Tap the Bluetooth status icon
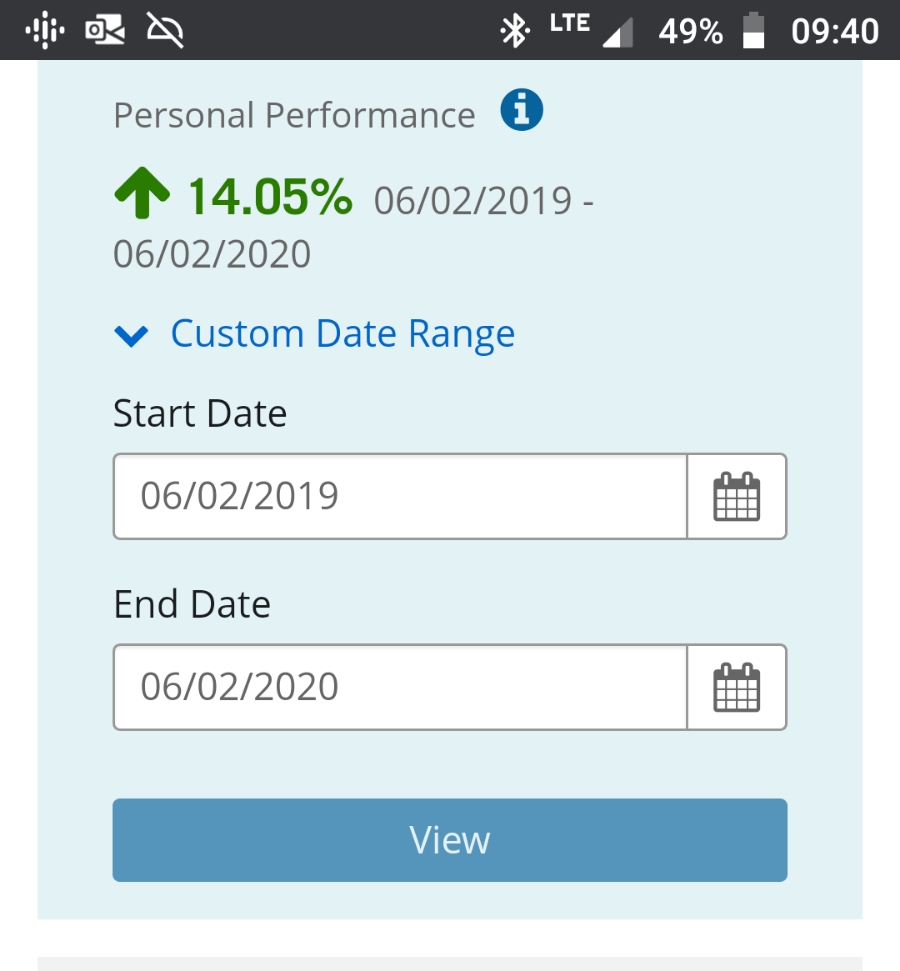Viewport: 900px width, 971px height. (514, 31)
